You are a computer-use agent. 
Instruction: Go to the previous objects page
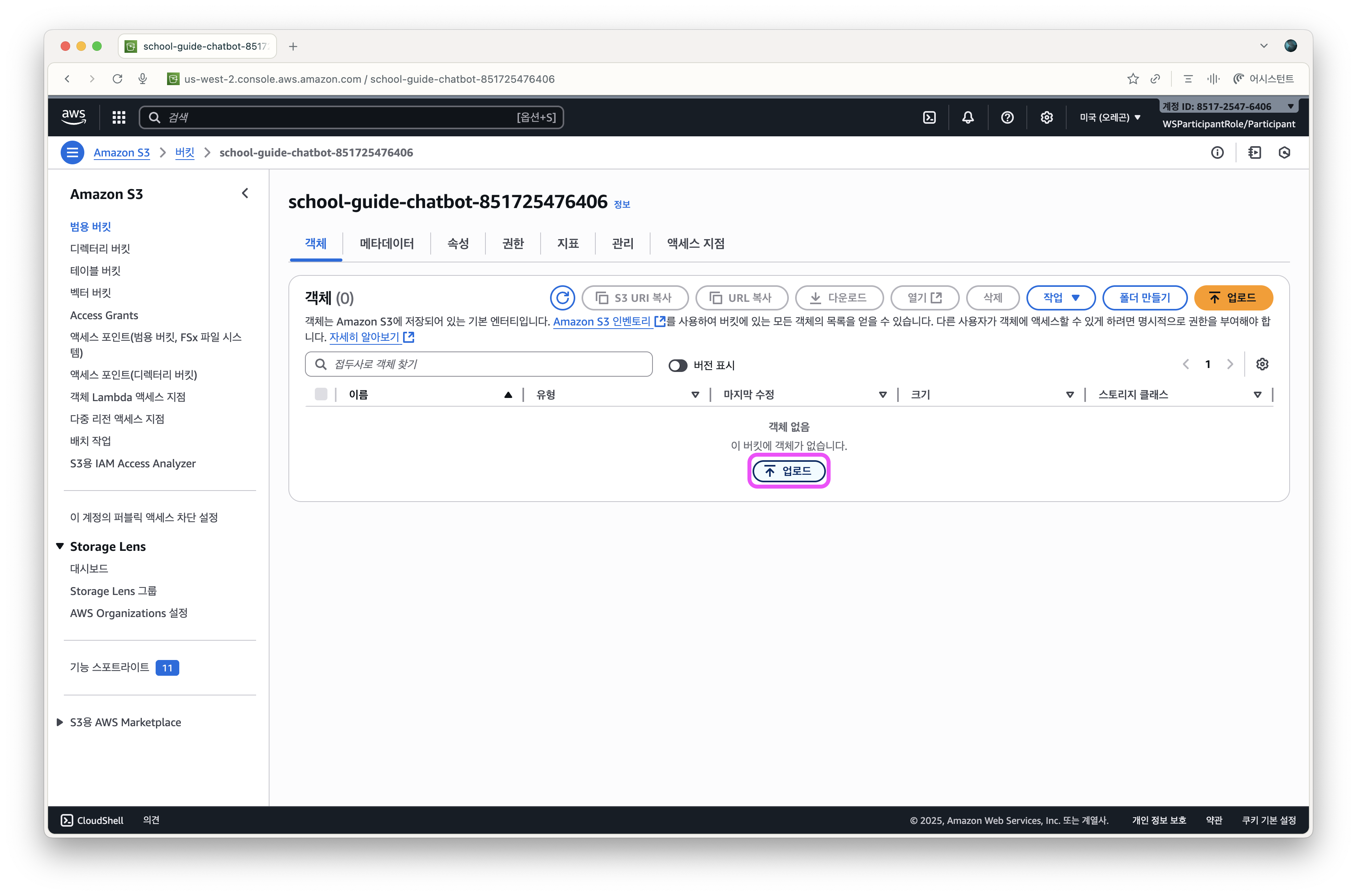[x=1186, y=364]
